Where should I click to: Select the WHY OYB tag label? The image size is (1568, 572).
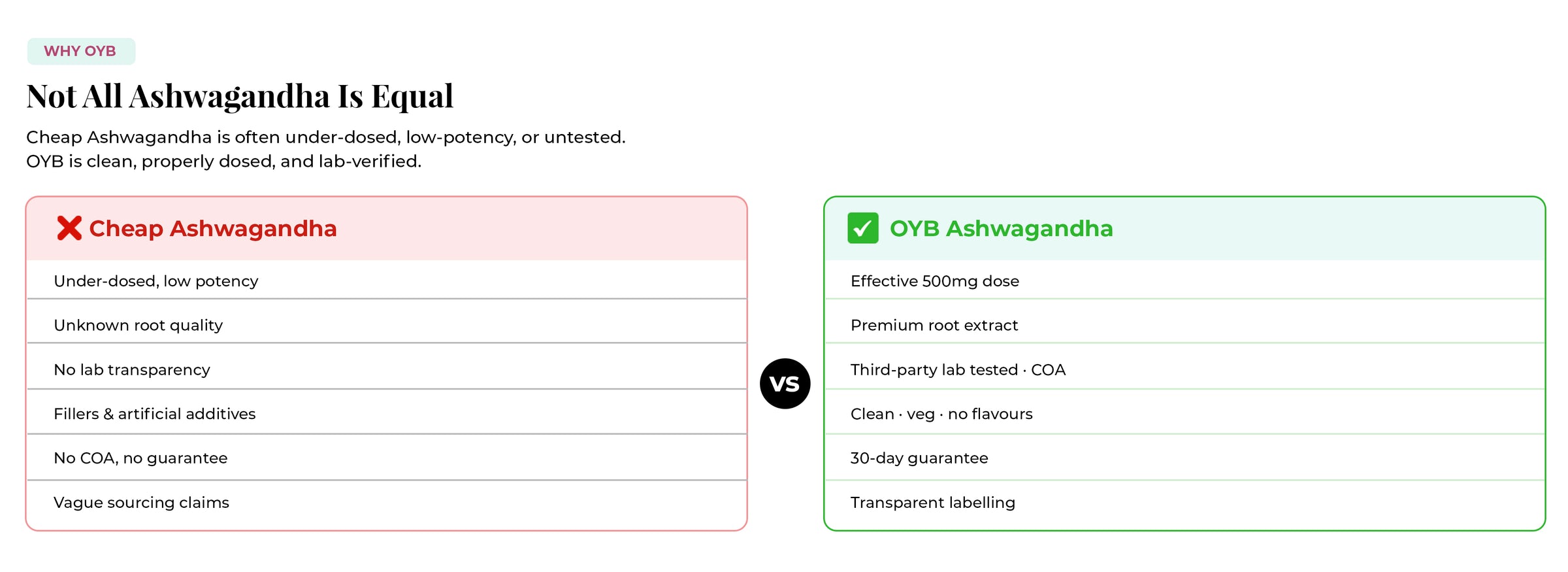coord(81,51)
